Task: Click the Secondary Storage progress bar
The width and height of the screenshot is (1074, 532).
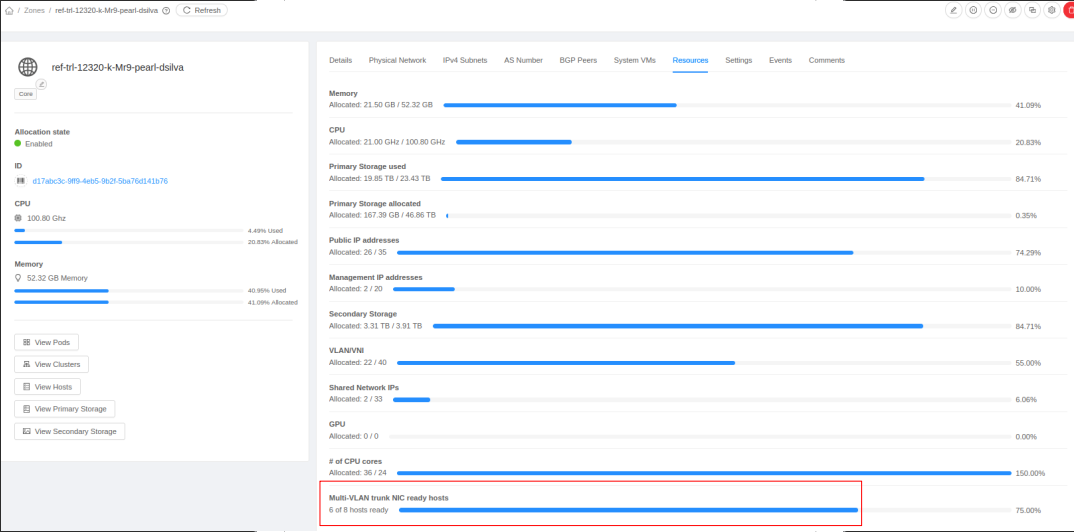Action: 721,326
